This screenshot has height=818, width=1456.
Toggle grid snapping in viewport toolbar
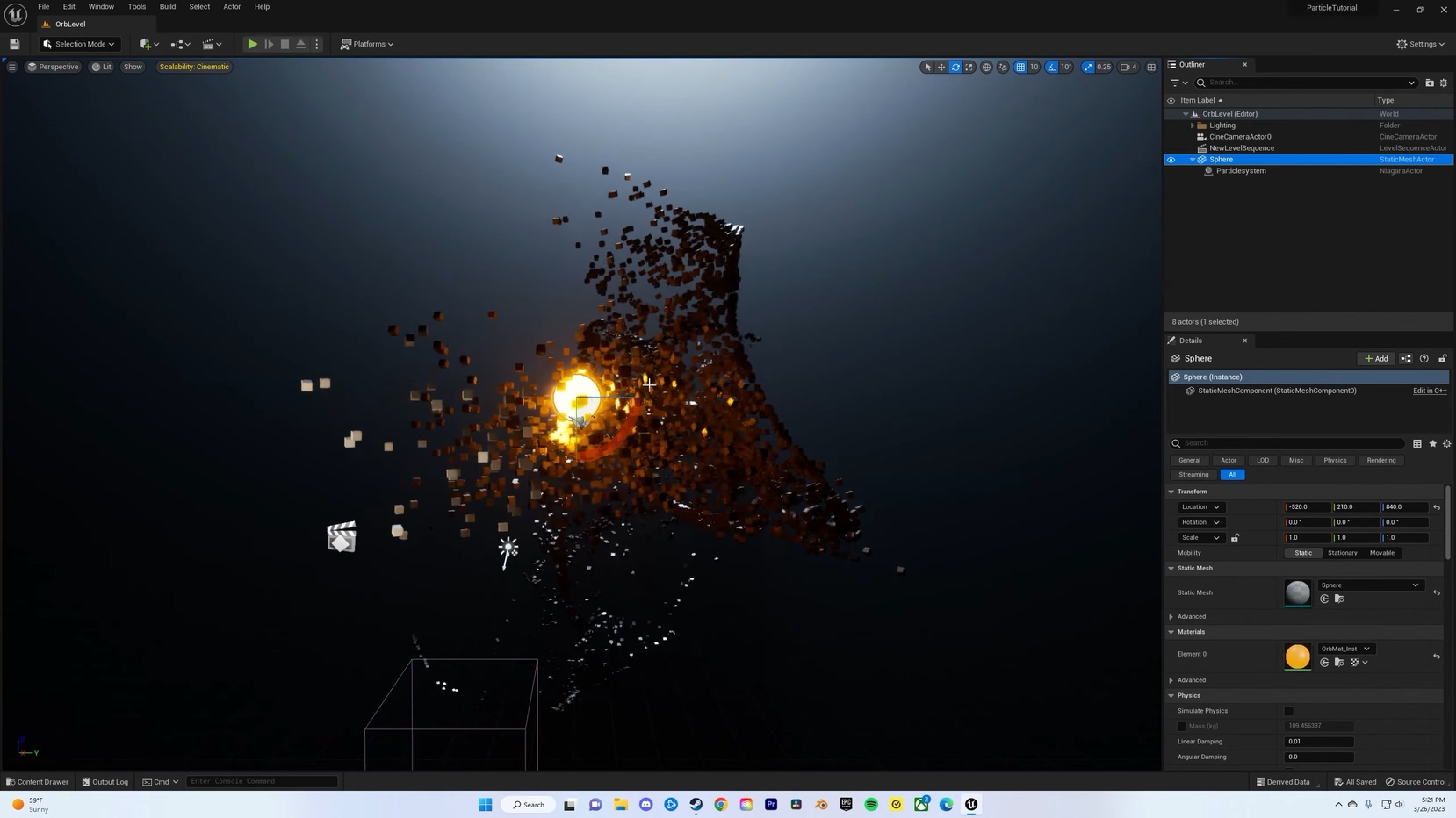(1020, 67)
